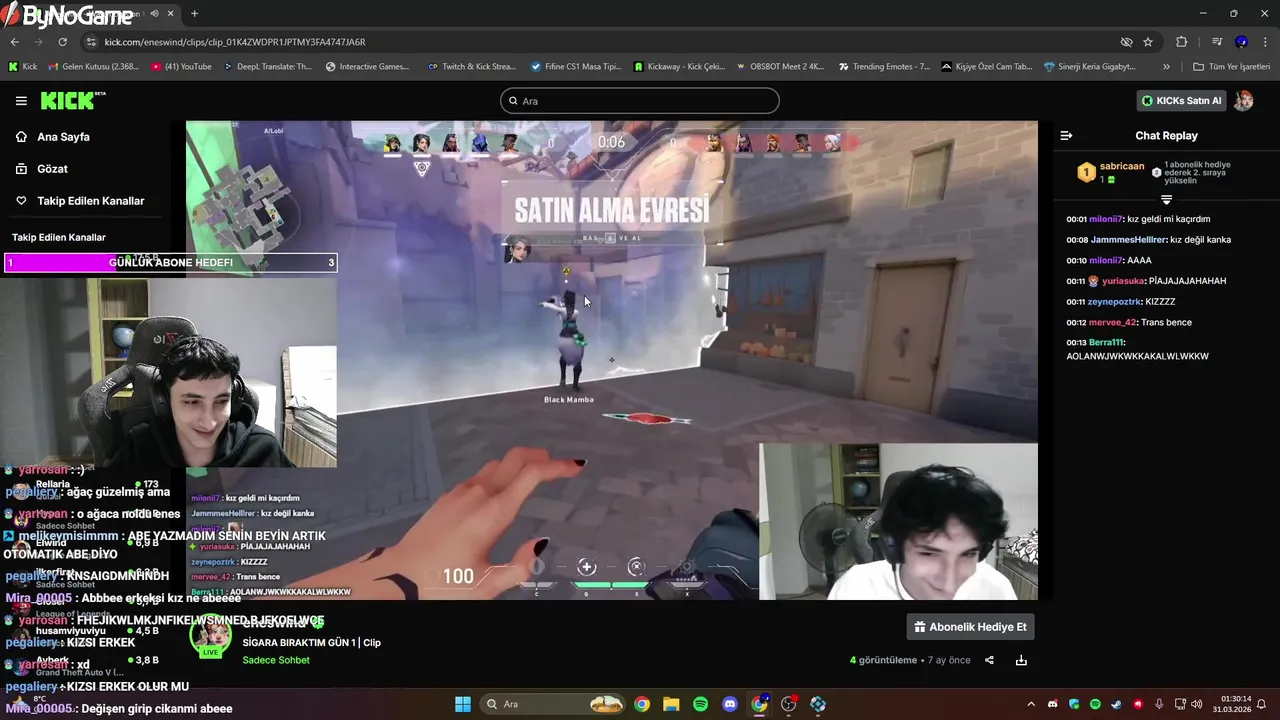Open the Chrome profile avatar
This screenshot has width=1280, height=720.
[x=1241, y=42]
